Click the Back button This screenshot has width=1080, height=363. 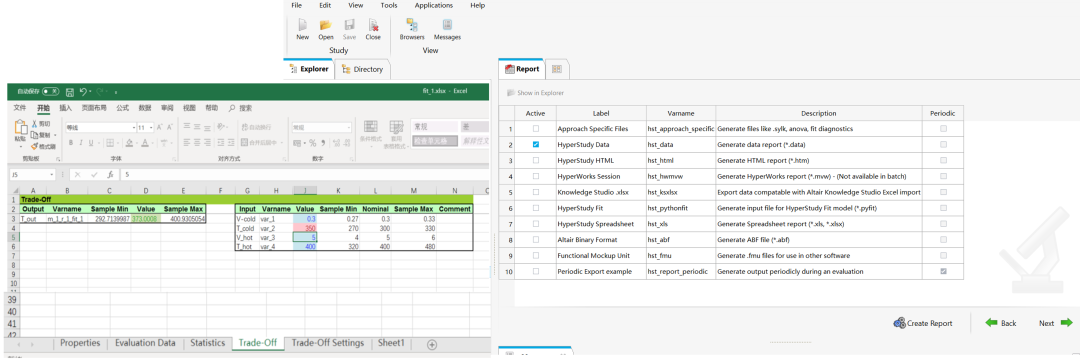[x=1001, y=323]
